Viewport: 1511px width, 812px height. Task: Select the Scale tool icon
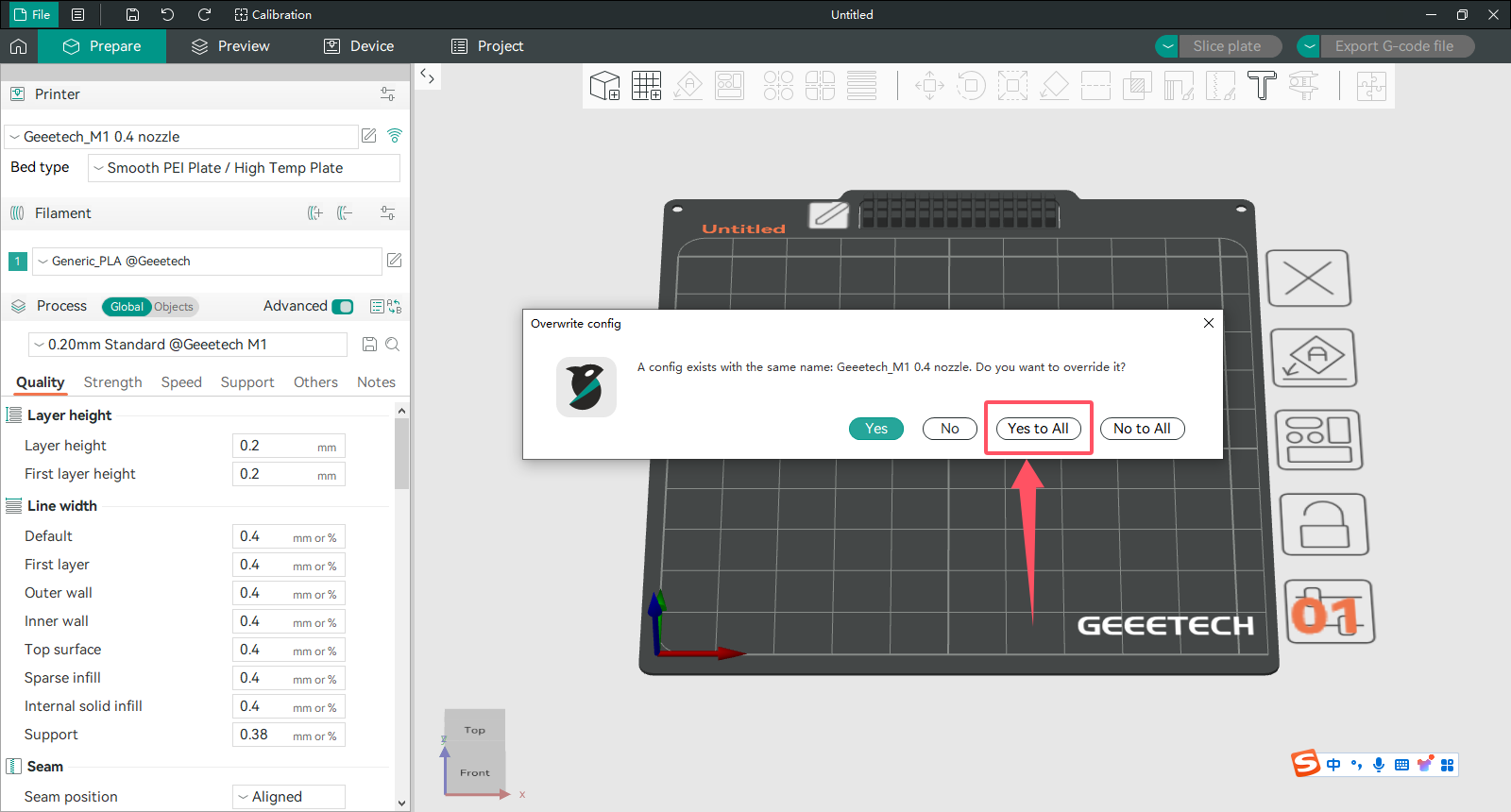(x=1012, y=86)
